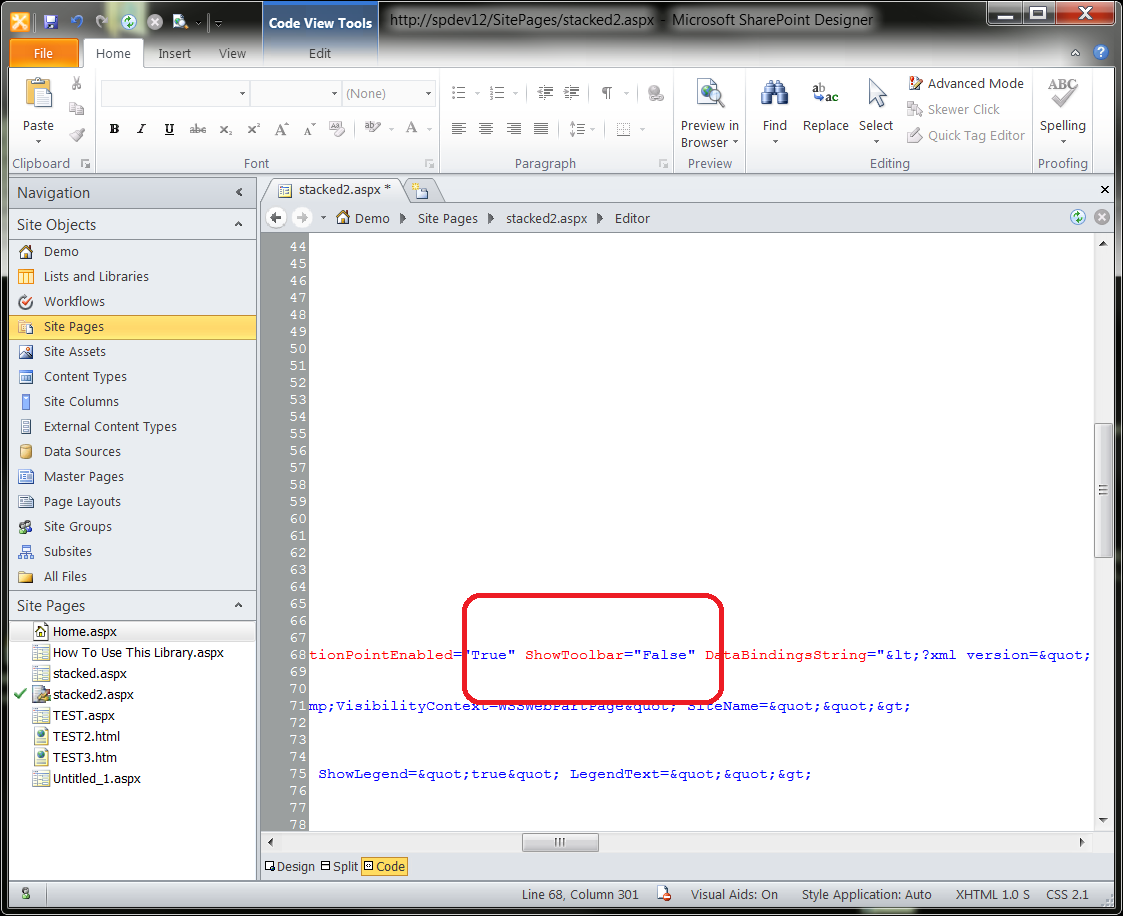Click the vertical scrollbar thumb in code editor
Viewport: 1123px width, 916px height.
pos(1103,490)
